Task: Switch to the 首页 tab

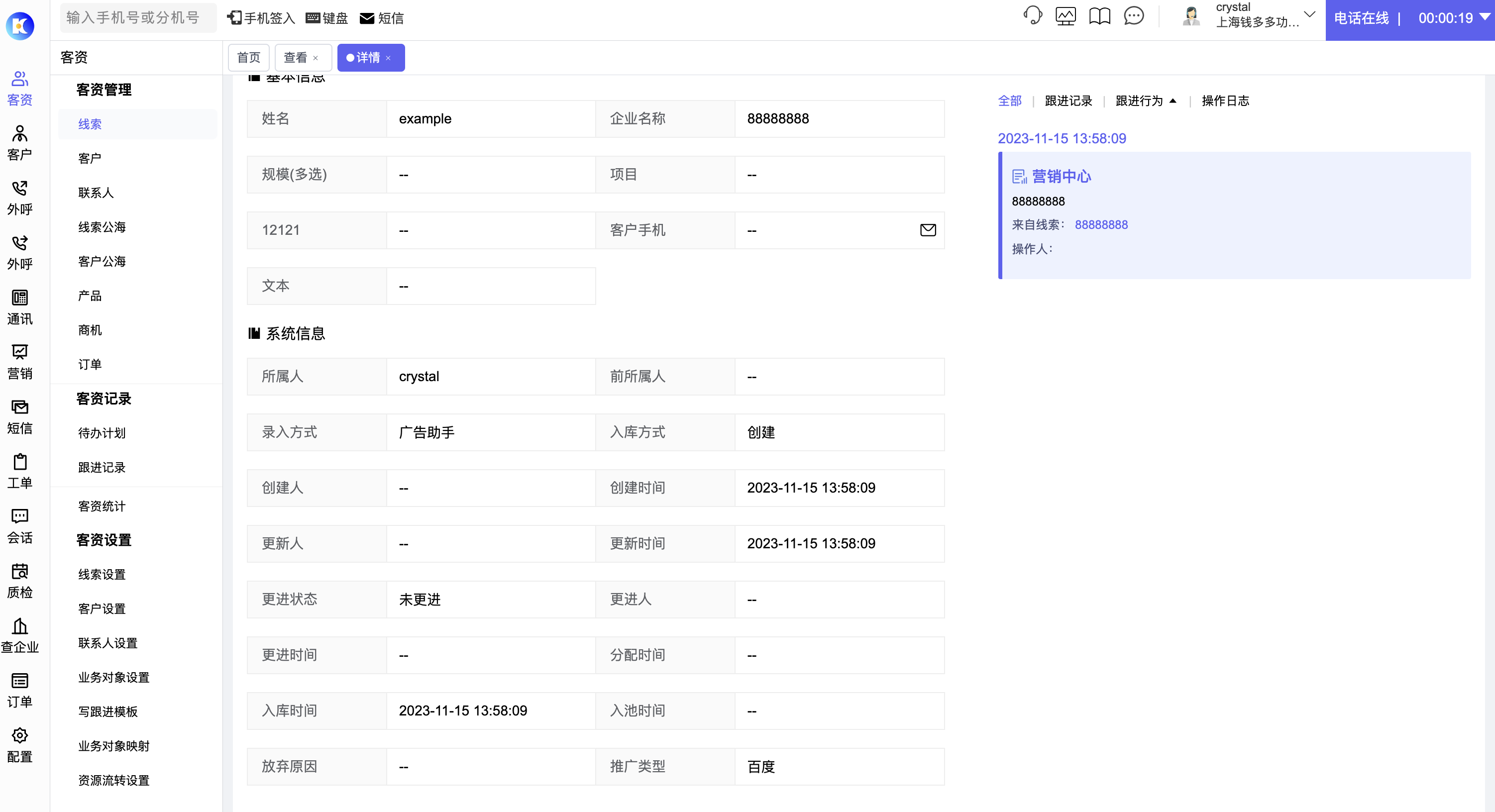Action: click(248, 57)
